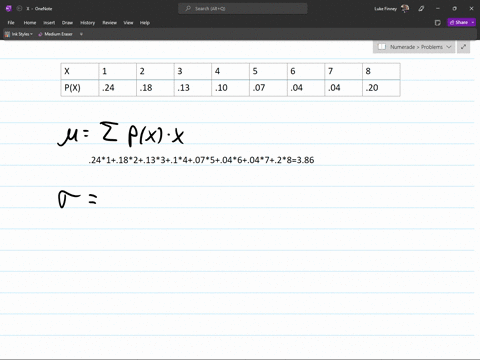
Task: Click the table cell containing .10
Action: (230, 88)
